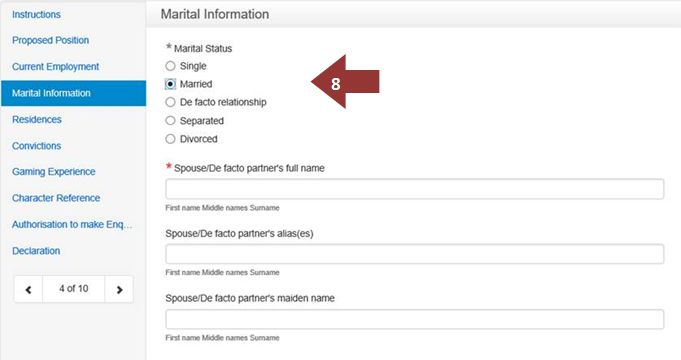Image resolution: width=681 pixels, height=360 pixels.
Task: Go to next page arrow
Action: [119, 289]
